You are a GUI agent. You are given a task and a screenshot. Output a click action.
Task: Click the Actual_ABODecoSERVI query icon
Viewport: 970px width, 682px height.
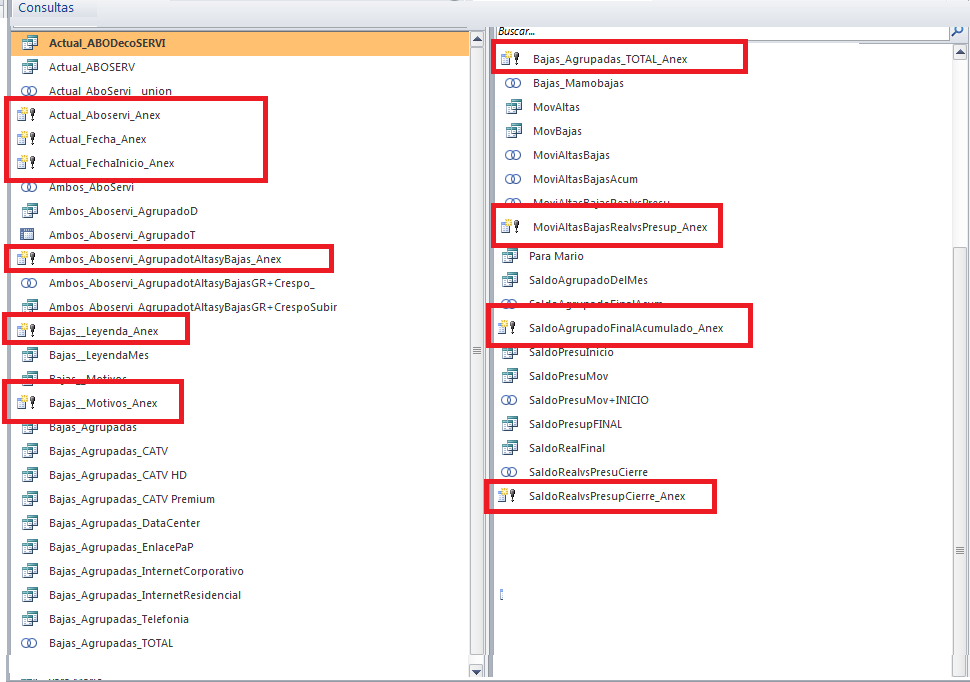tap(29, 43)
